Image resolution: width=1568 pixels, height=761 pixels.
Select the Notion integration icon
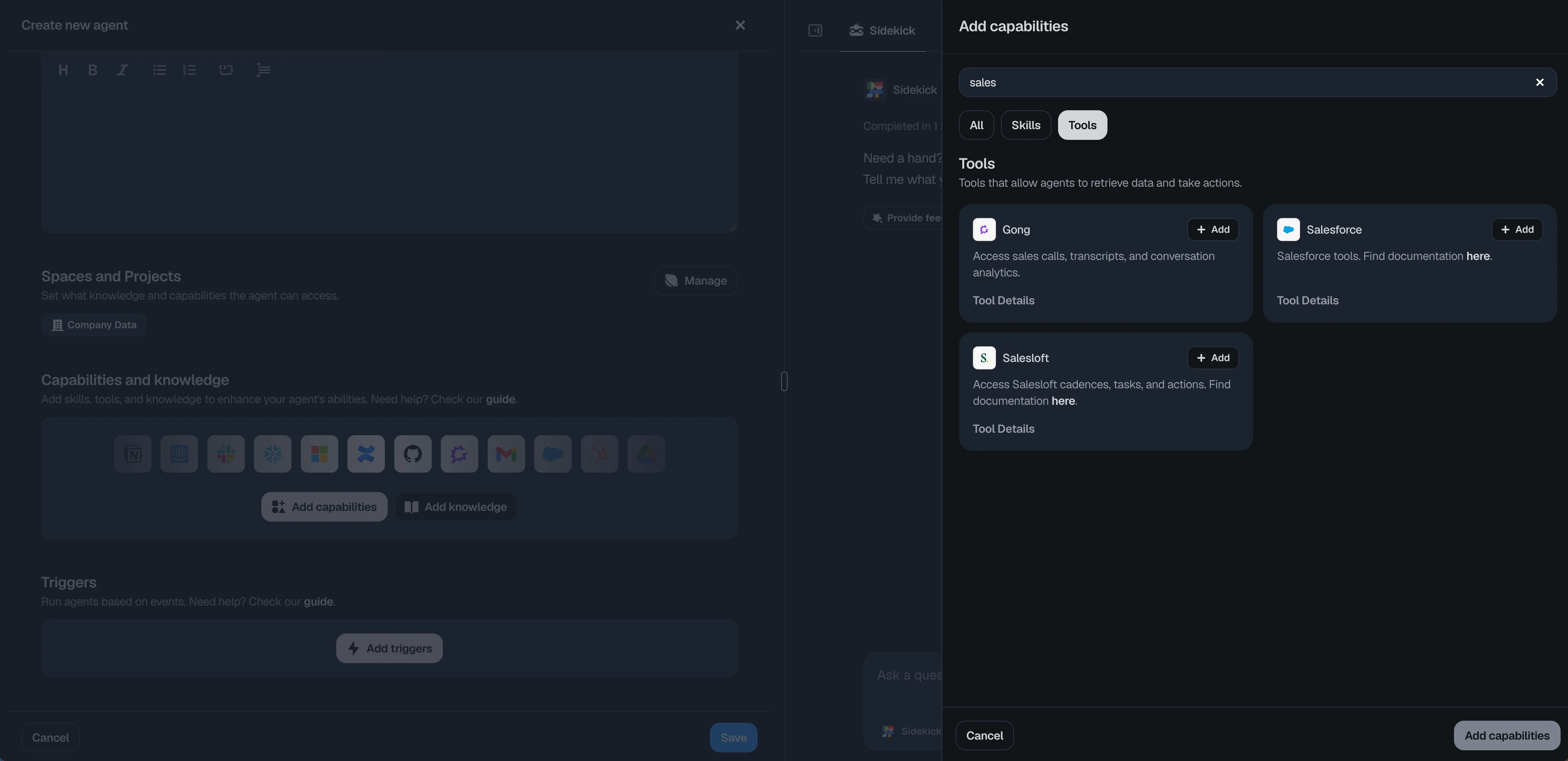tap(132, 454)
